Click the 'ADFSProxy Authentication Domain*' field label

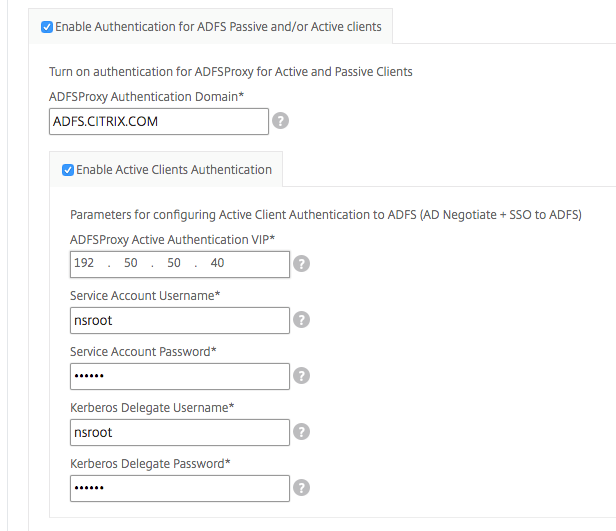coord(147,97)
